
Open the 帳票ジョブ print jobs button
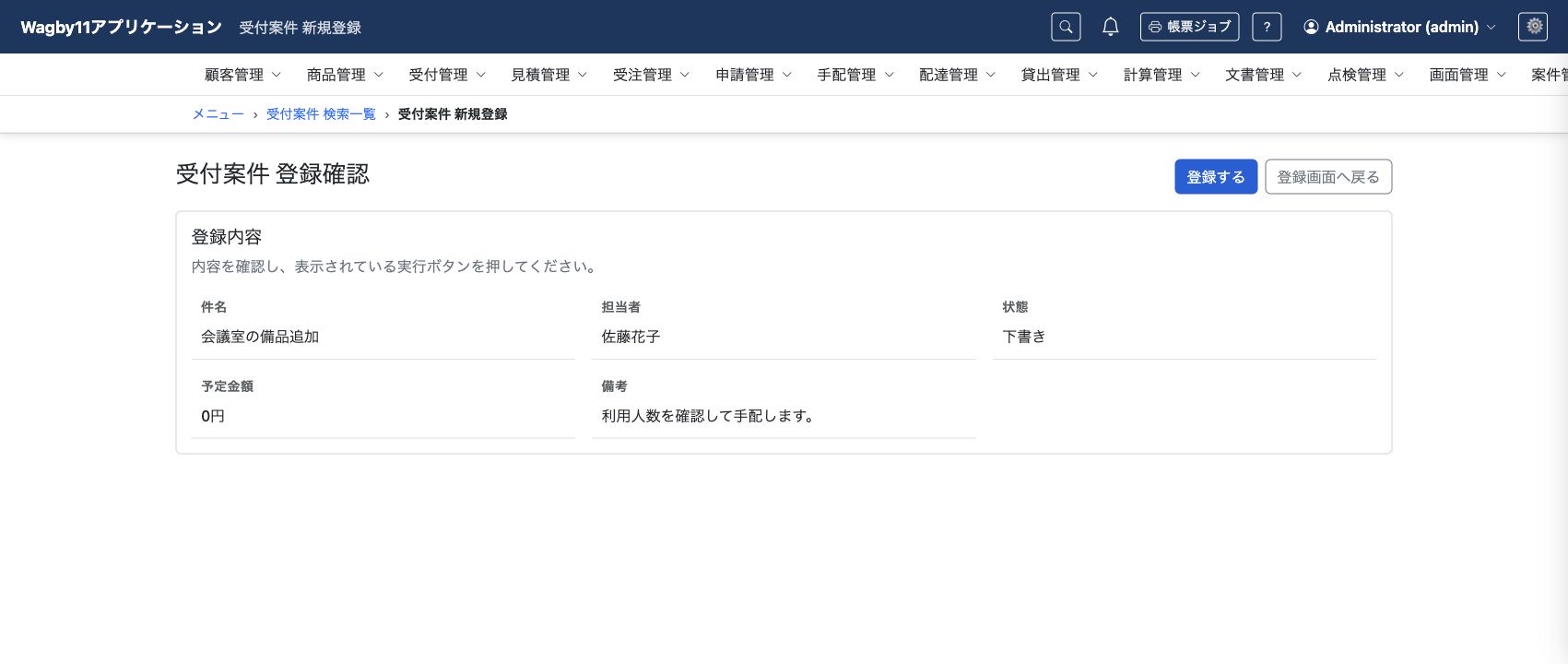(x=1189, y=27)
